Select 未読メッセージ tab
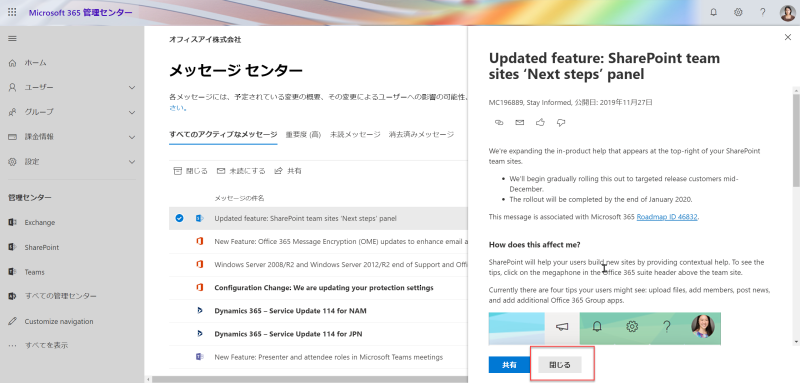 point(355,135)
